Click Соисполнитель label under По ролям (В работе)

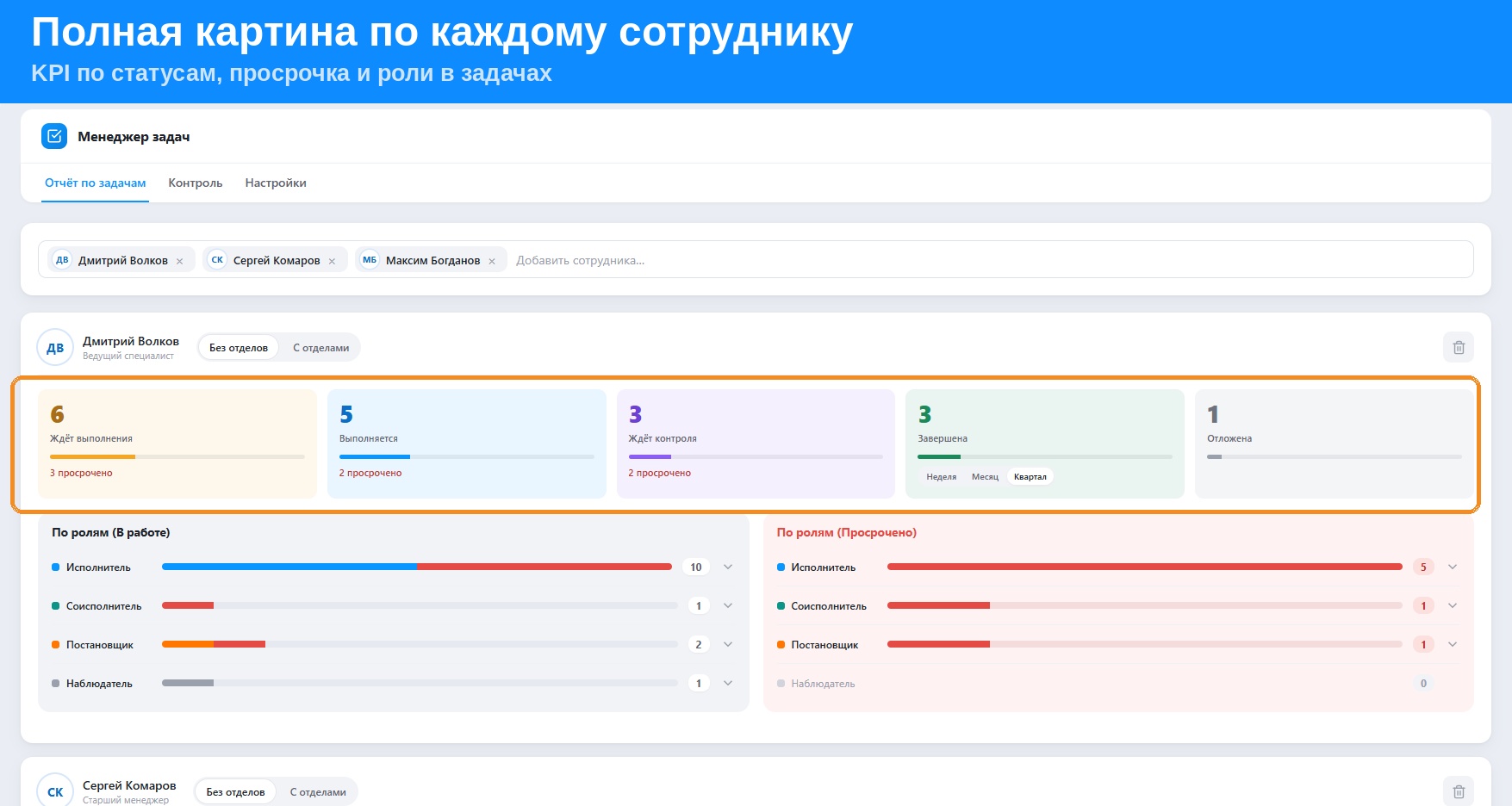coord(103,606)
